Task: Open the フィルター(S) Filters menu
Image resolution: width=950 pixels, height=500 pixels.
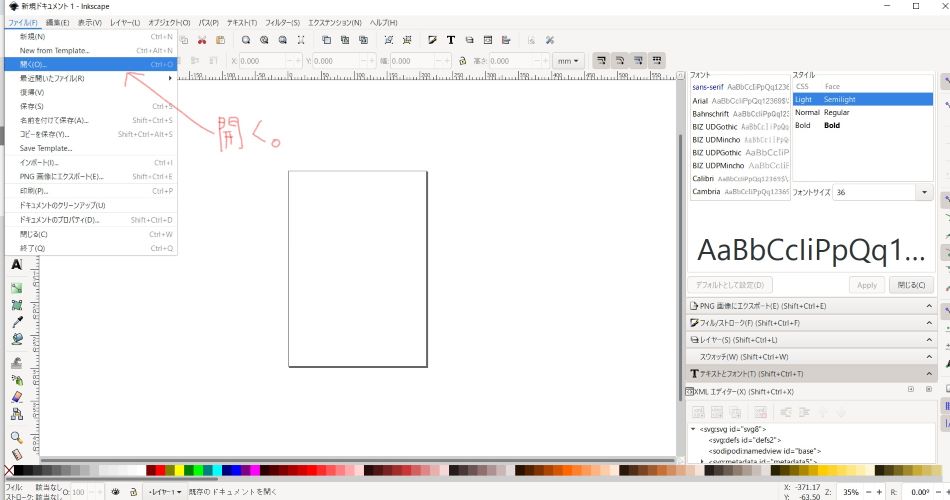Action: point(282,22)
